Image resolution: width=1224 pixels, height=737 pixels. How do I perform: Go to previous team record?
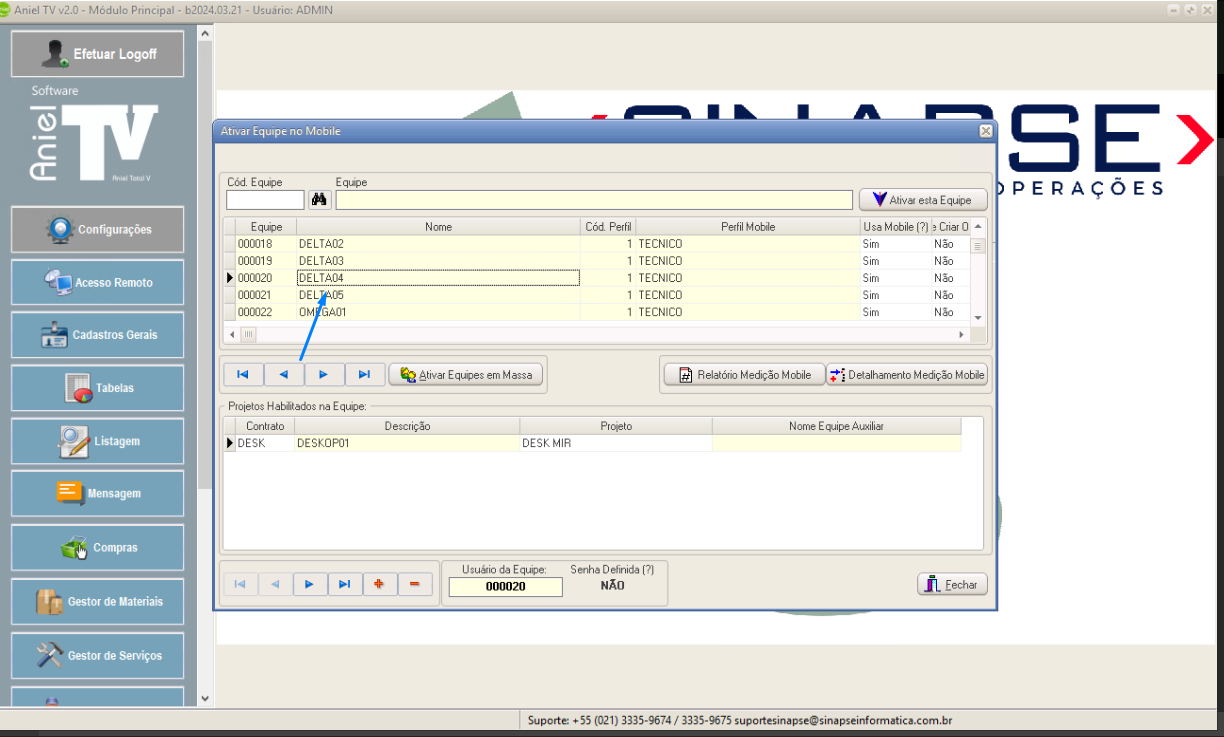(x=284, y=375)
